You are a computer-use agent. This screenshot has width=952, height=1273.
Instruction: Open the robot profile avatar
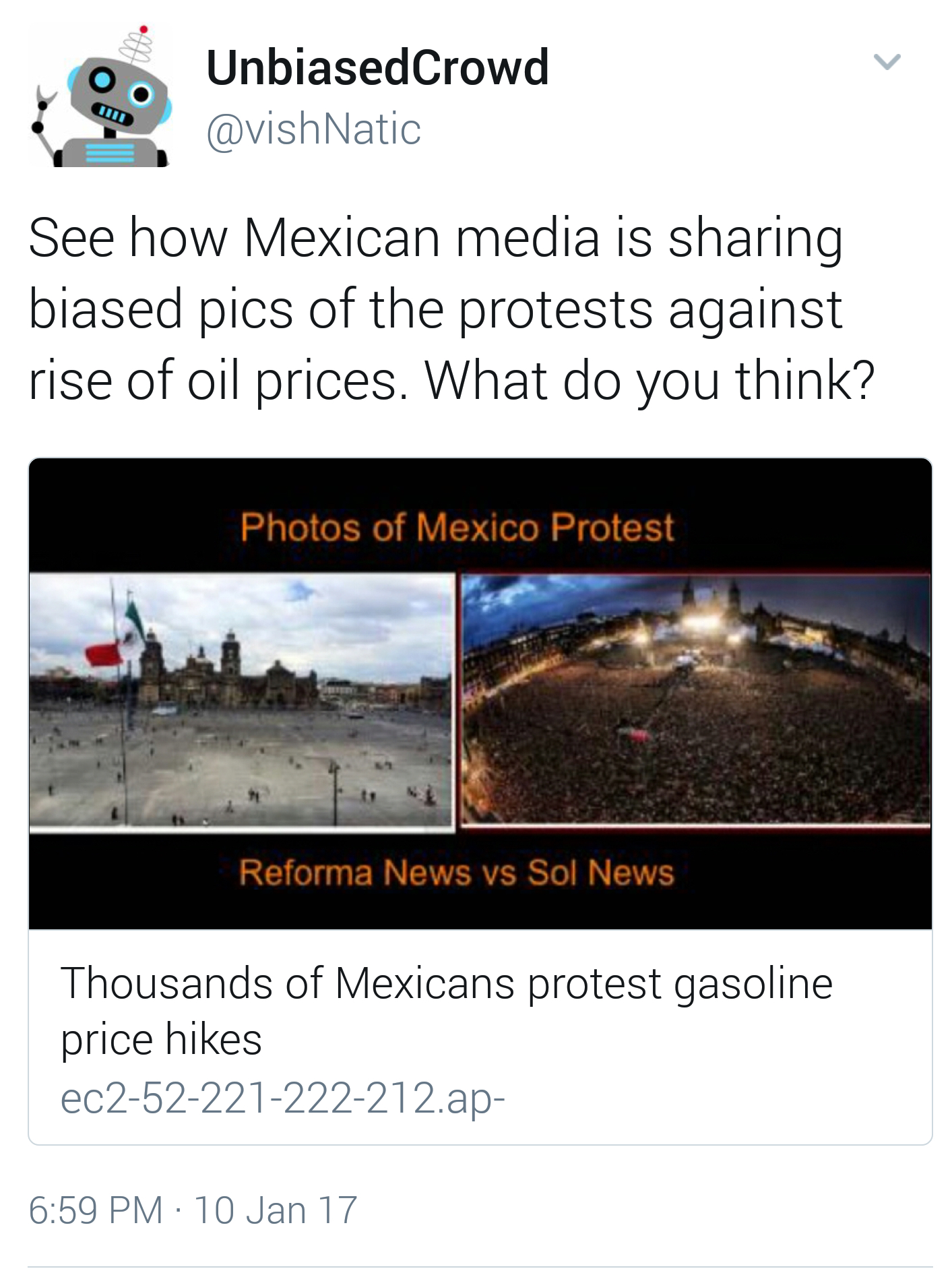point(100,96)
